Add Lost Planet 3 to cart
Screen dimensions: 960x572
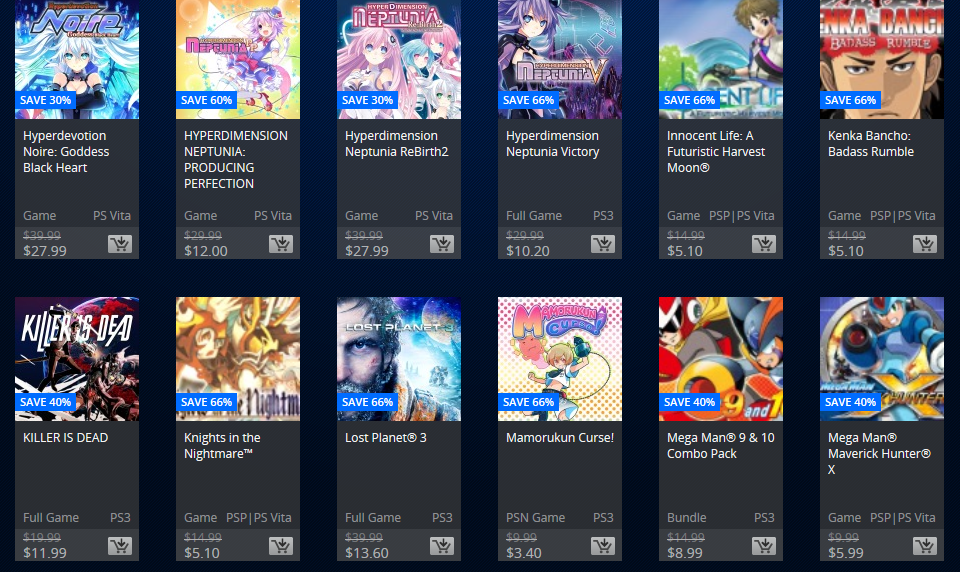pos(442,546)
